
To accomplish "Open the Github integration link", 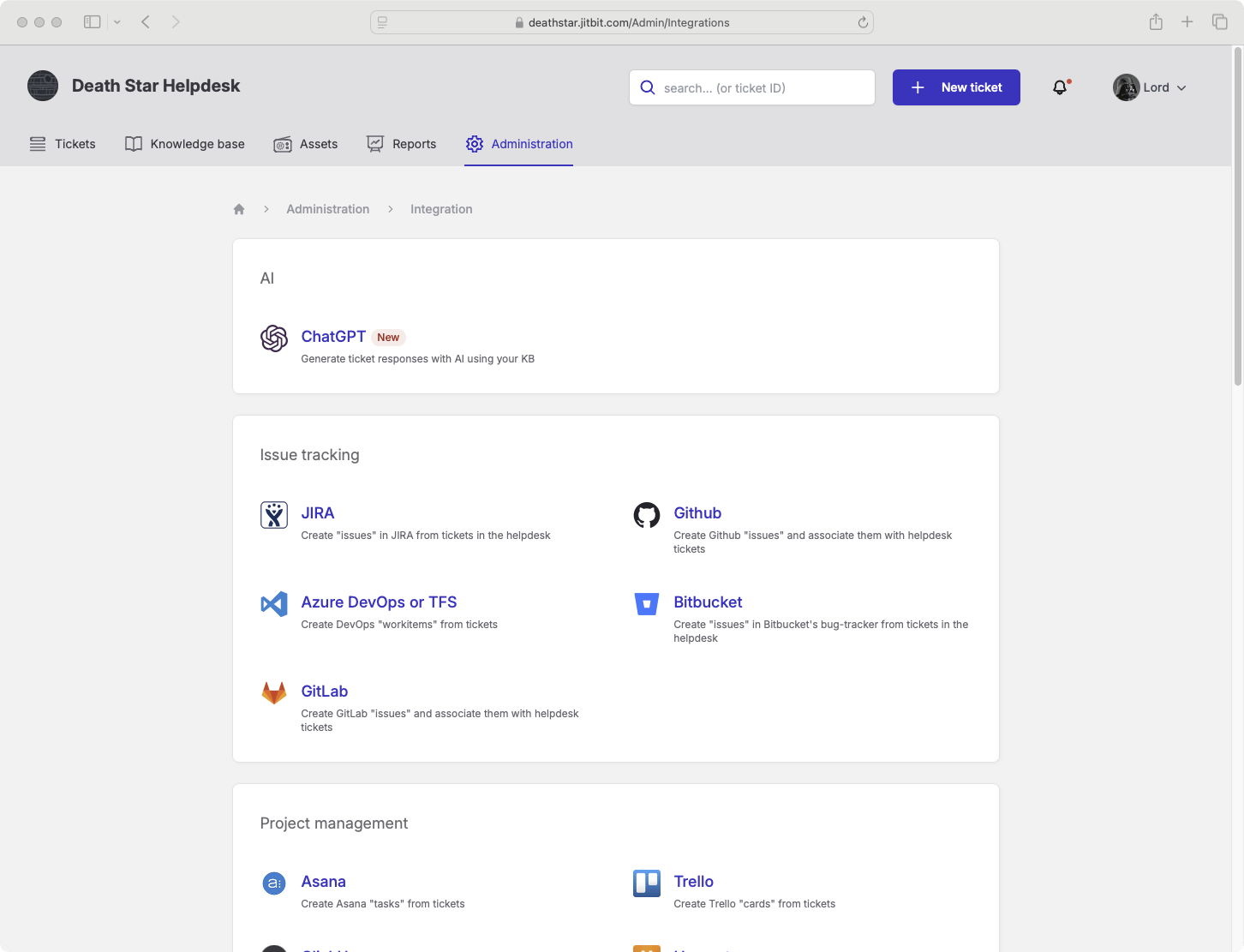I will (x=697, y=513).
